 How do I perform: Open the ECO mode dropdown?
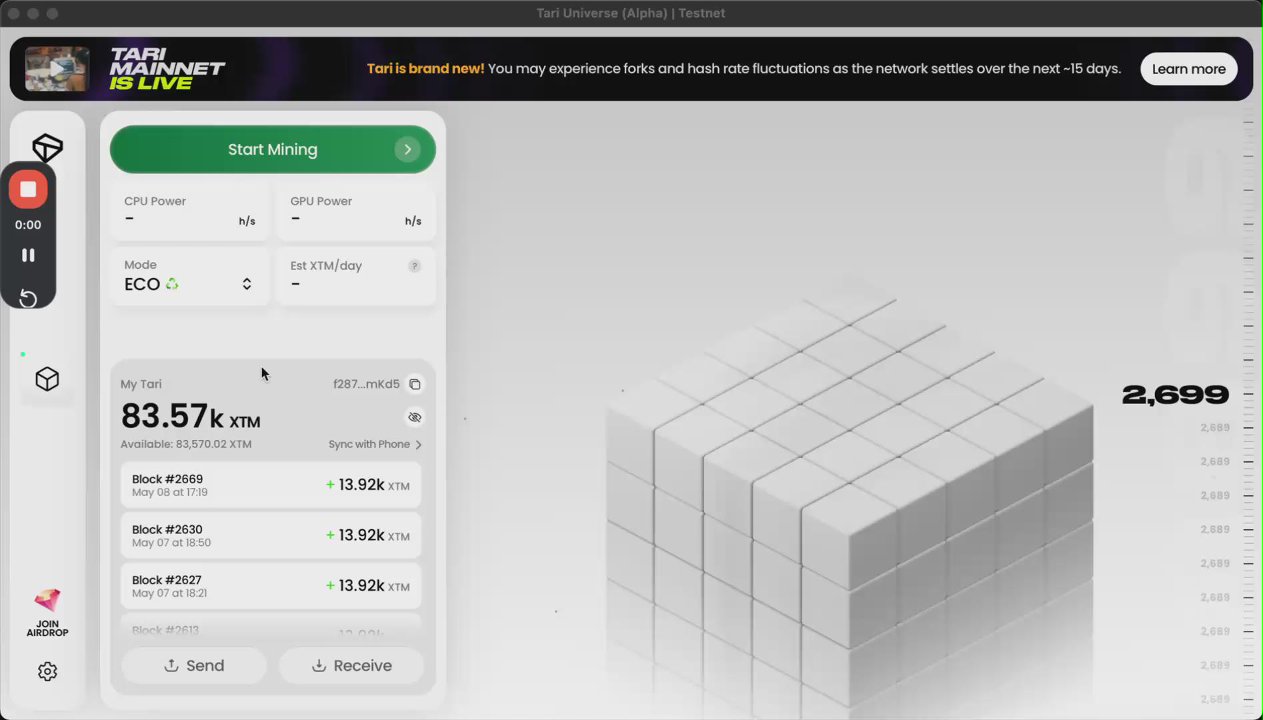coord(189,276)
